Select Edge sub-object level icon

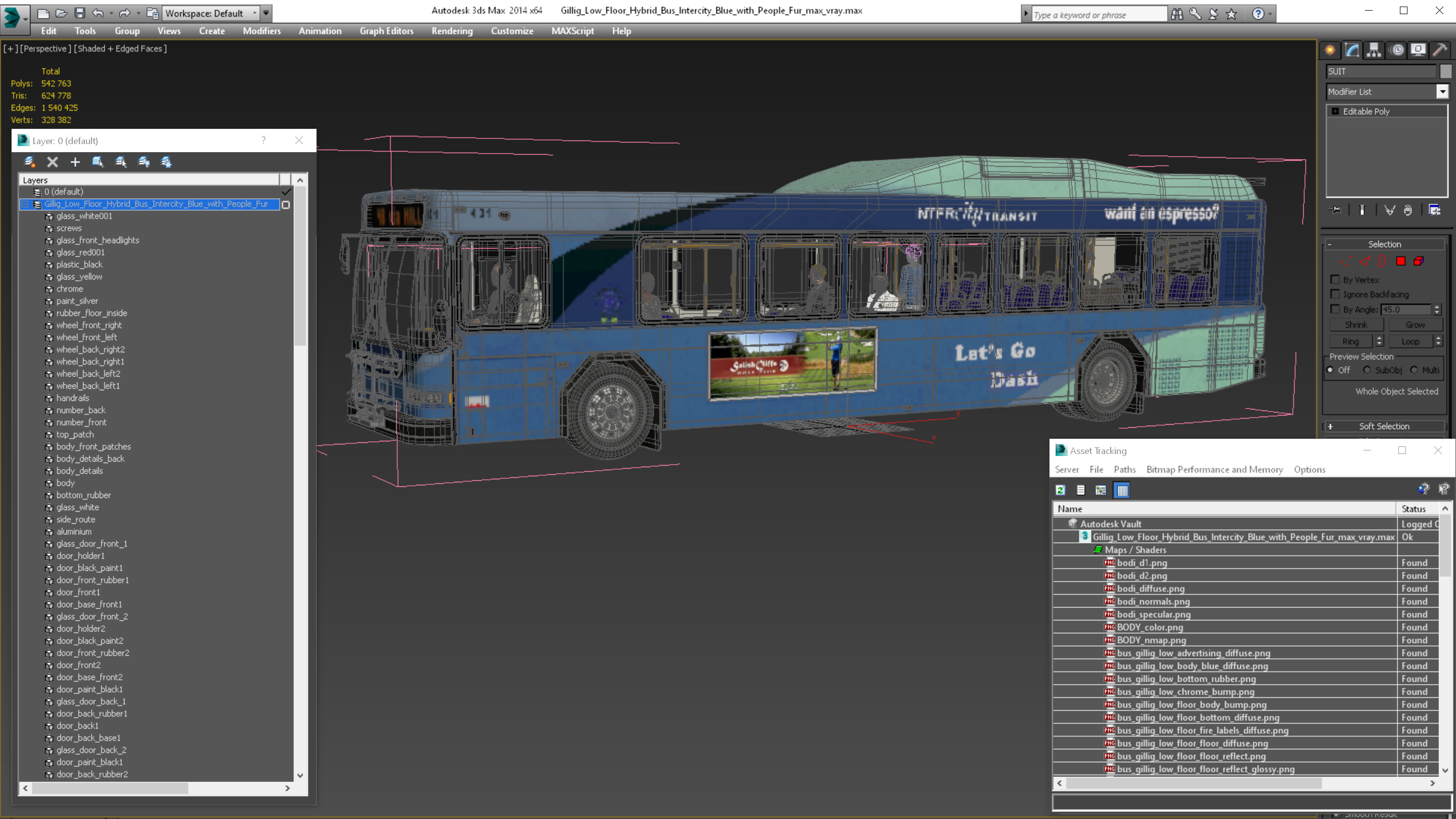pyautogui.click(x=1365, y=261)
